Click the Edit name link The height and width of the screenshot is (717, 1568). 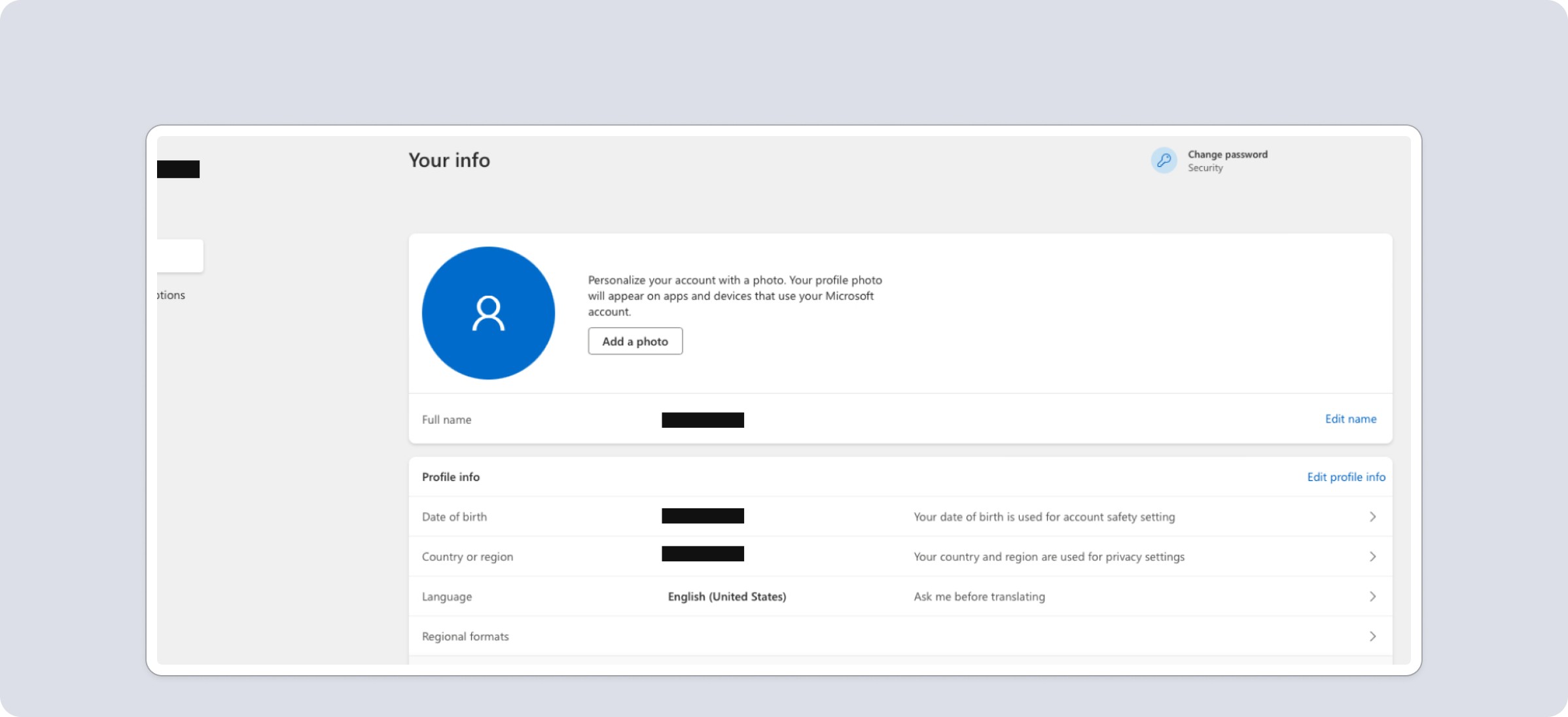1350,419
